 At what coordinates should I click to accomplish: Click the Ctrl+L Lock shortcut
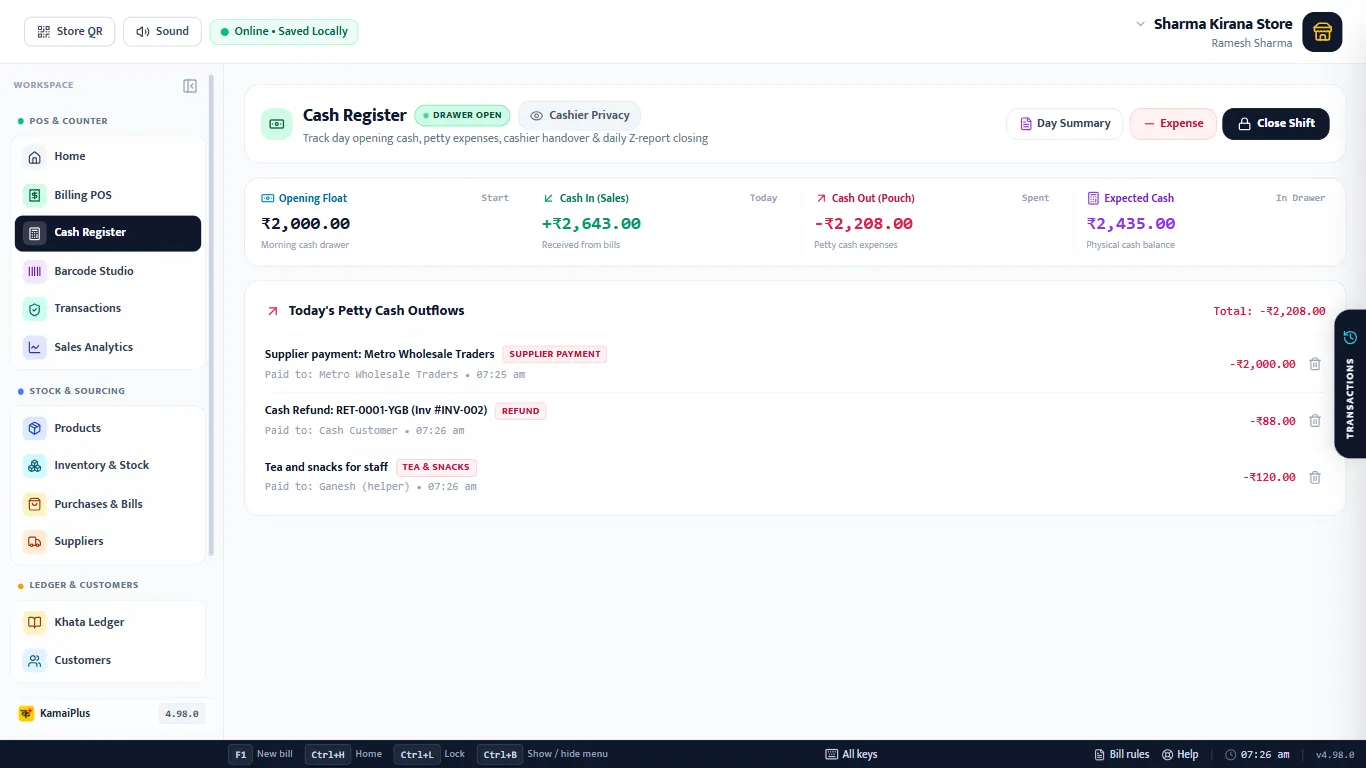coord(430,754)
